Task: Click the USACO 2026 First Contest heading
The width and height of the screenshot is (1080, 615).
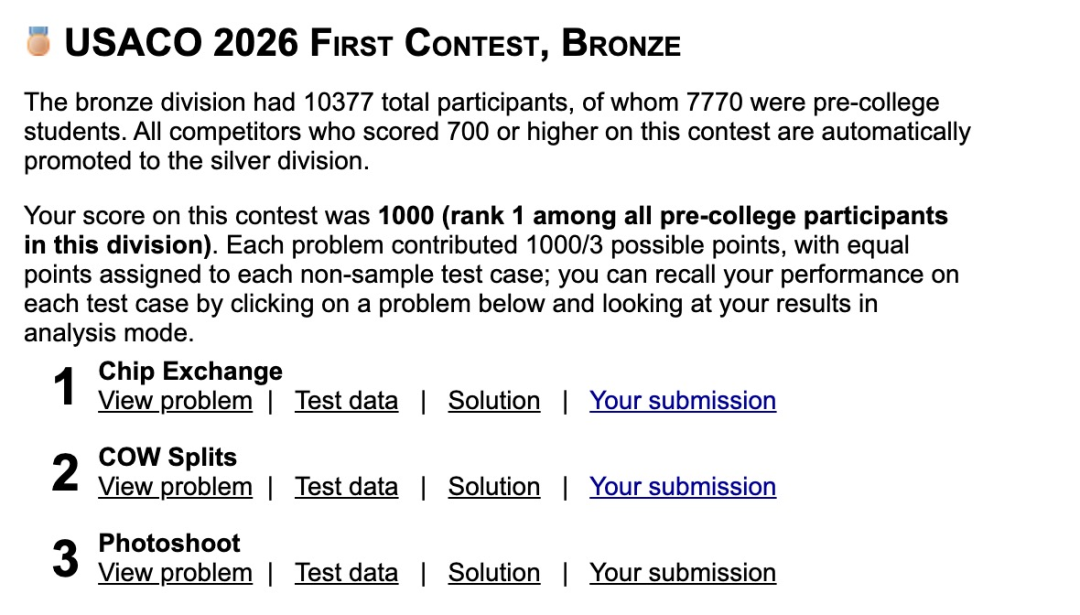Action: (372, 44)
